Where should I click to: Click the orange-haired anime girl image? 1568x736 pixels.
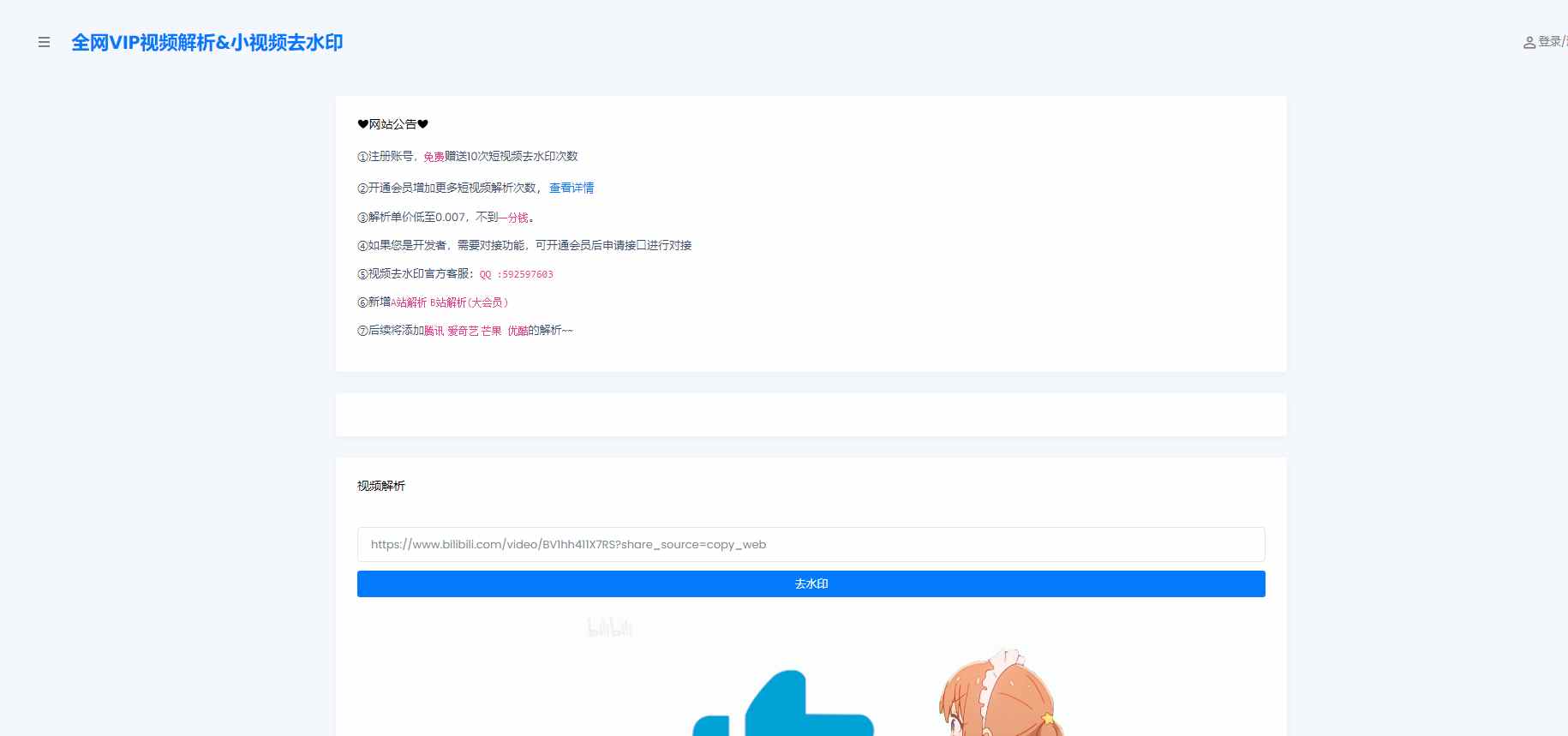pos(1001,696)
